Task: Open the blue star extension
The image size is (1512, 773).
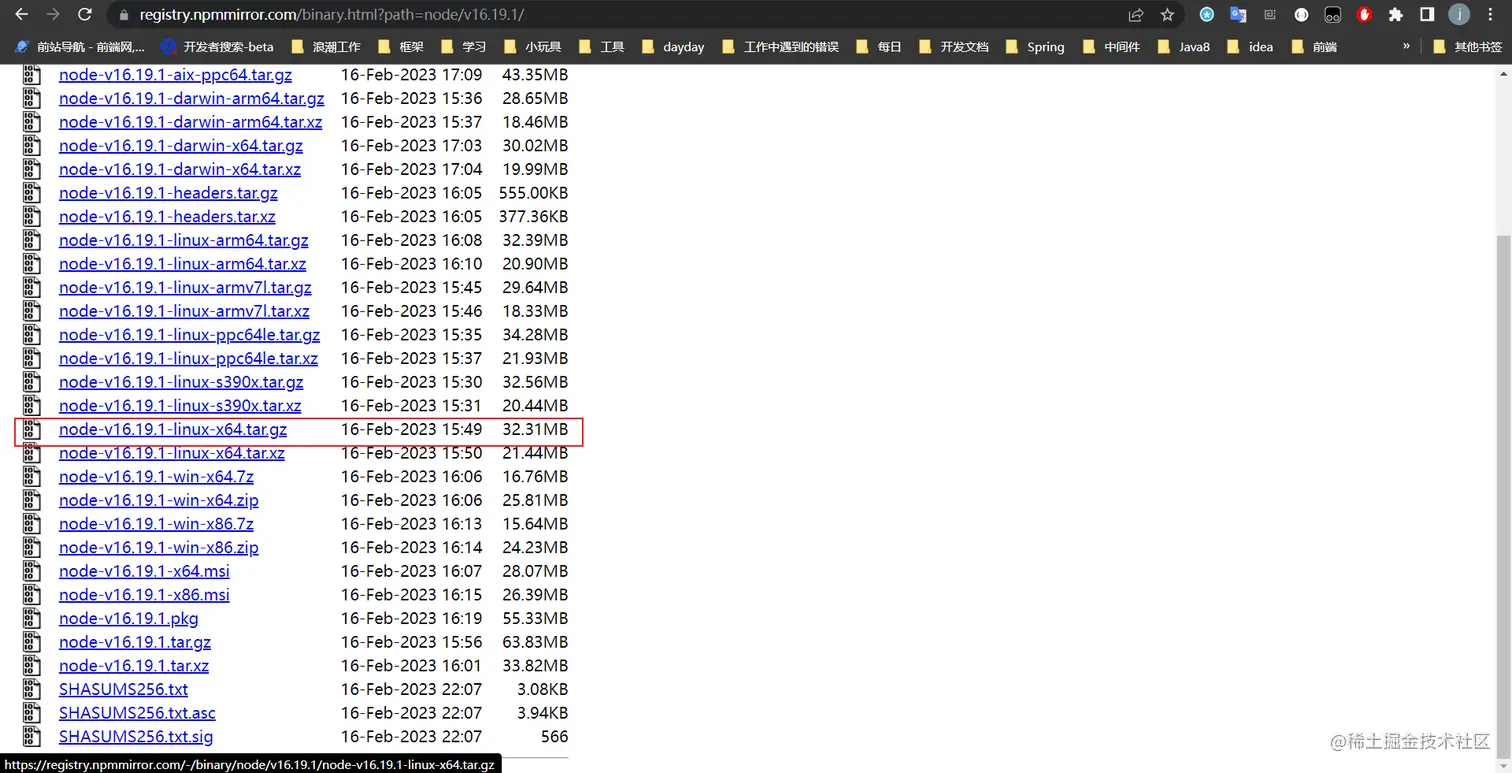Action: point(1207,15)
